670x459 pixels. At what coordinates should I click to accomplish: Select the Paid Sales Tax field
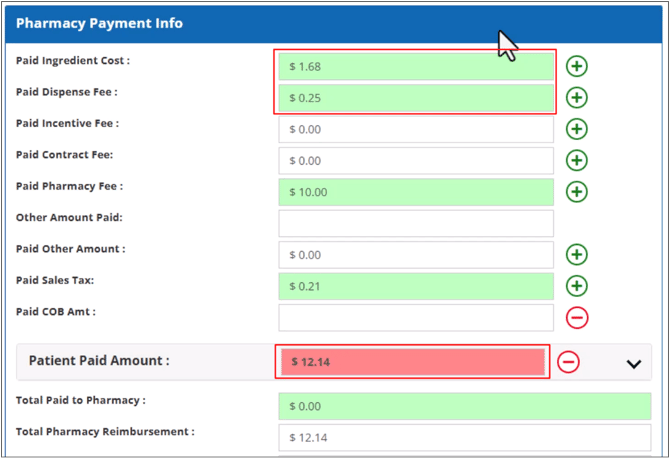(x=415, y=286)
